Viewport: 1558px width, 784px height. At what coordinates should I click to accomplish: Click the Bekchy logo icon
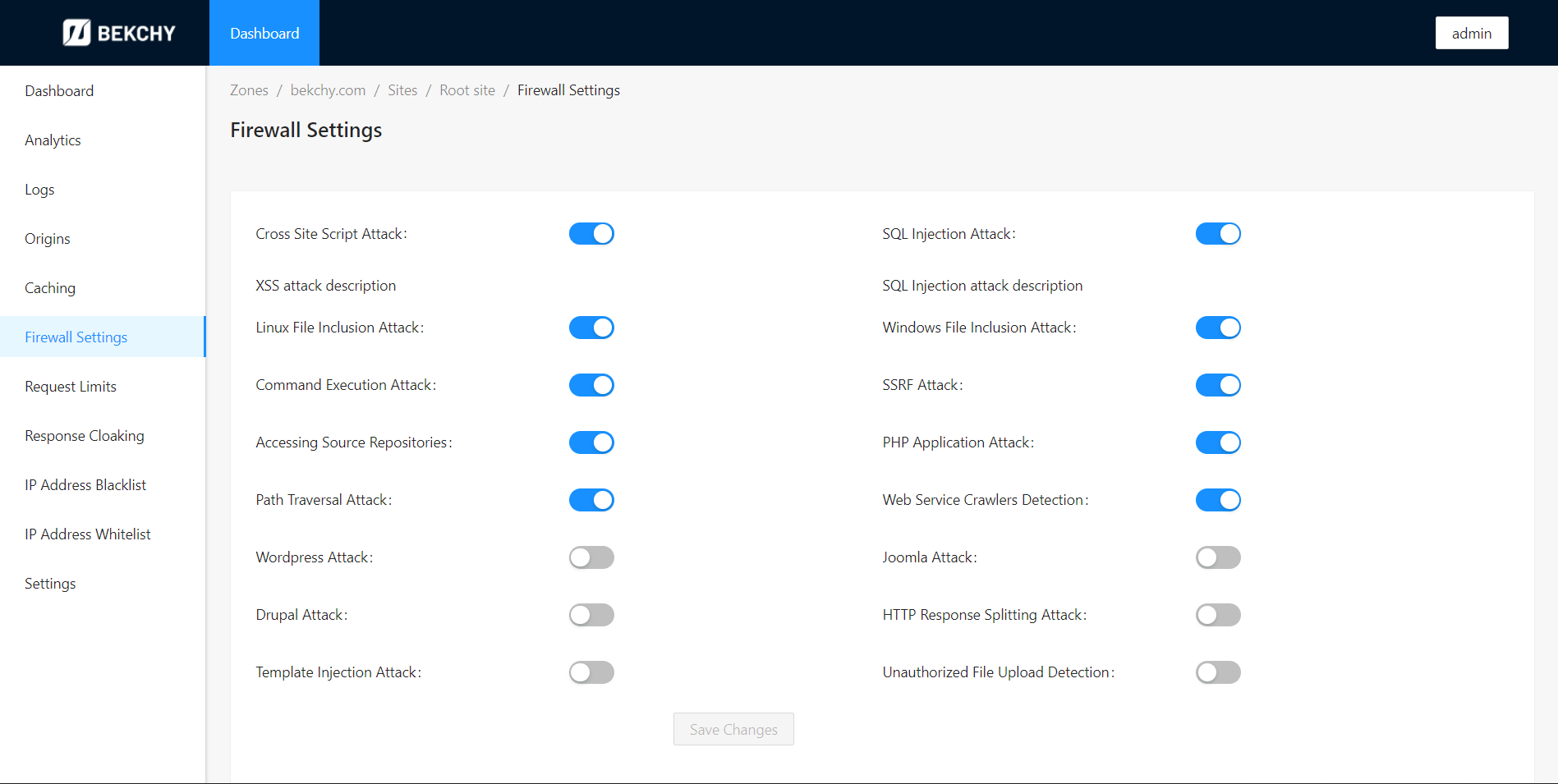pos(76,33)
